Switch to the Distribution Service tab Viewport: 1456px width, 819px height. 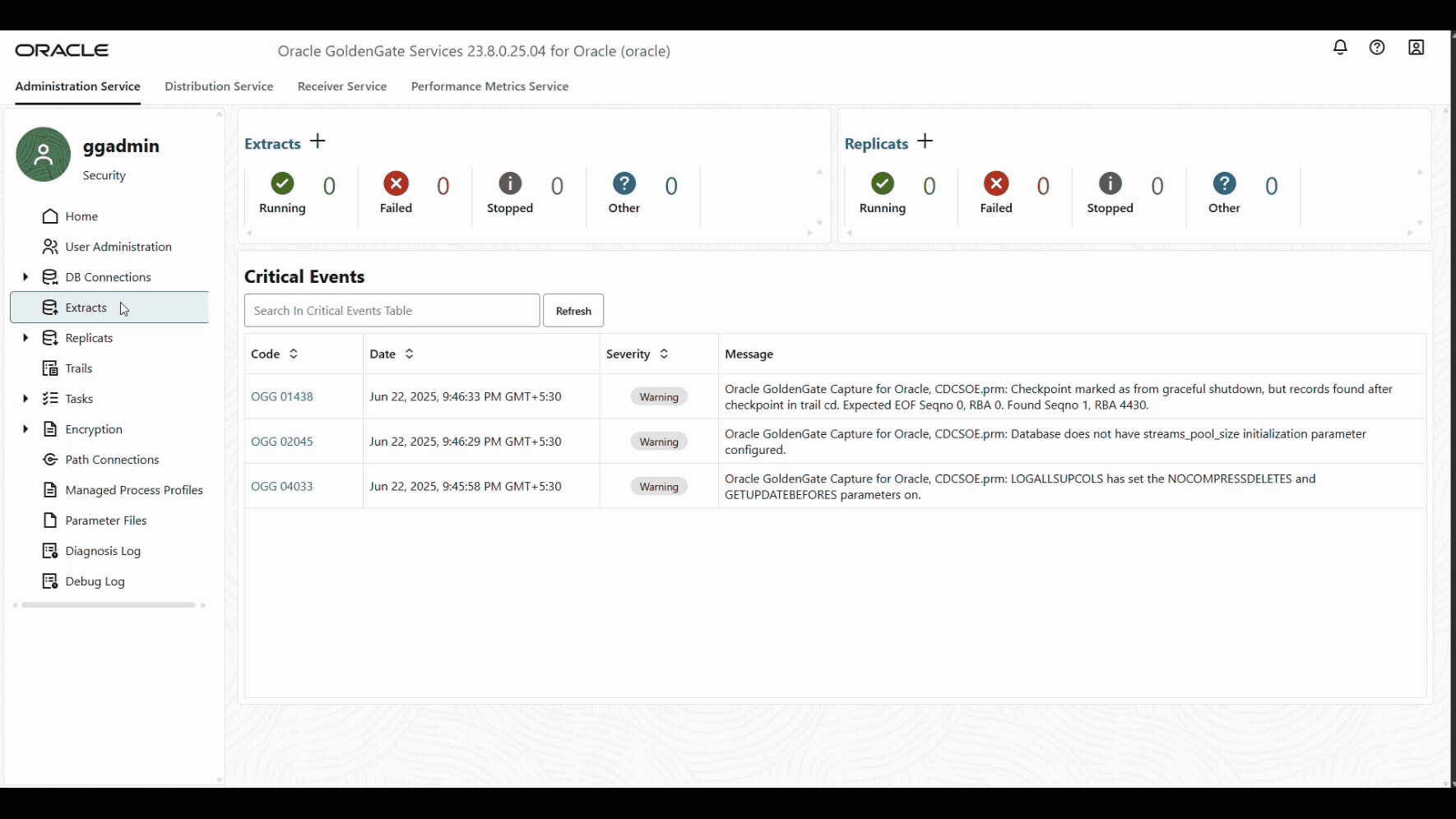pyautogui.click(x=219, y=86)
